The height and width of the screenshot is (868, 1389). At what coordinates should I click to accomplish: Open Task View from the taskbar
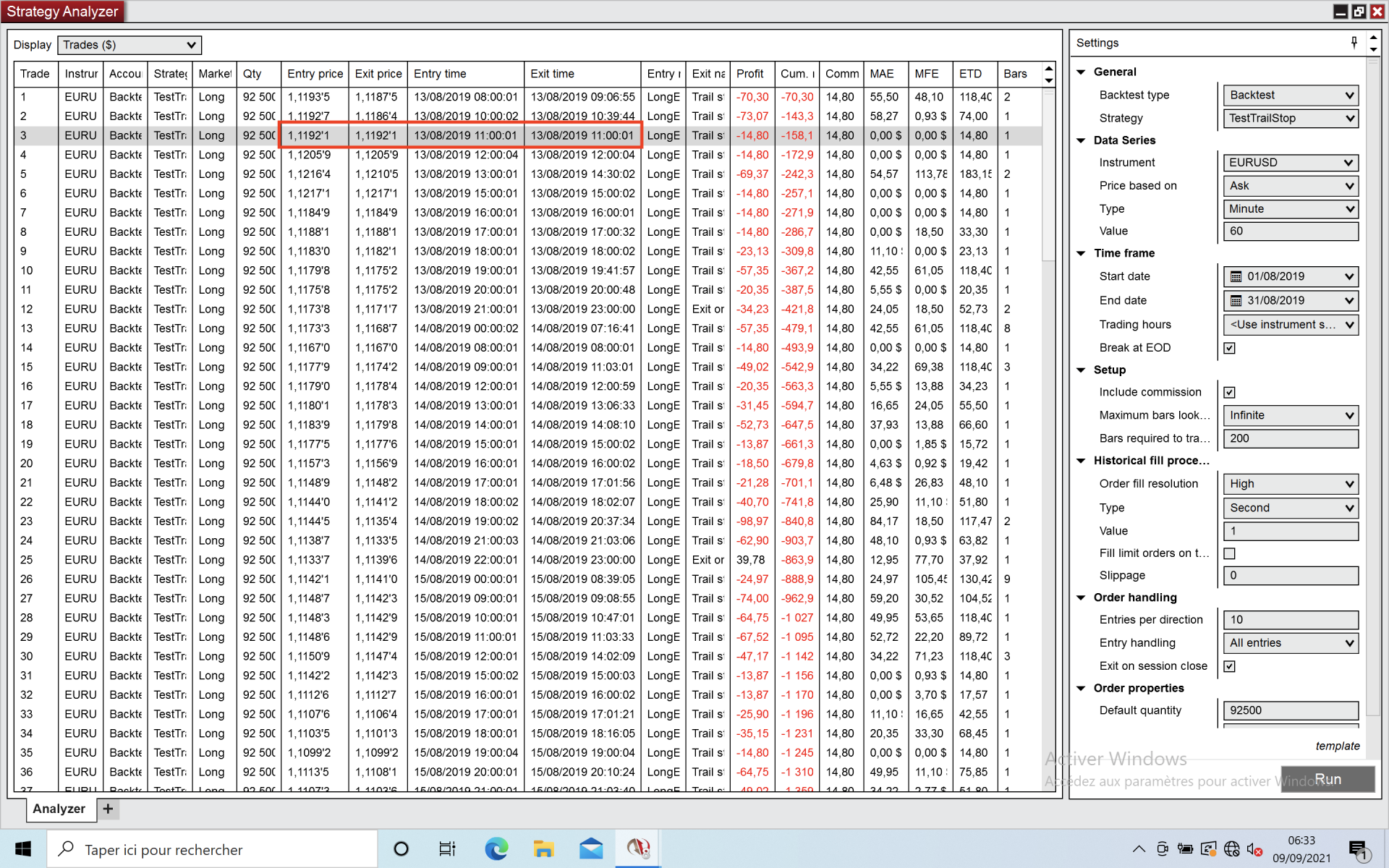click(448, 848)
